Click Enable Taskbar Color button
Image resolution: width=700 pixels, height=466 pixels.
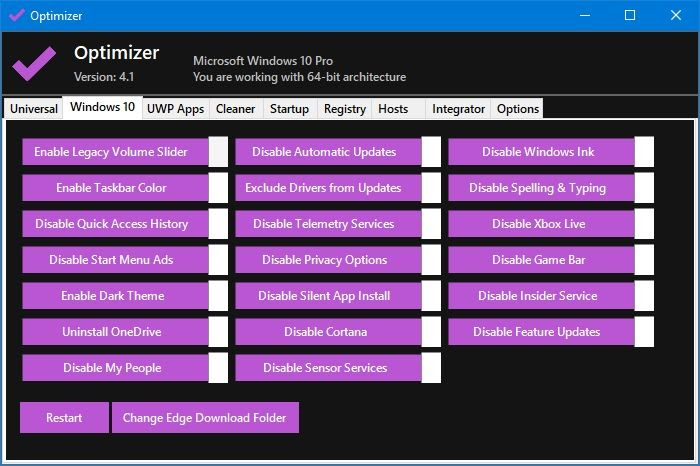[x=115, y=188]
